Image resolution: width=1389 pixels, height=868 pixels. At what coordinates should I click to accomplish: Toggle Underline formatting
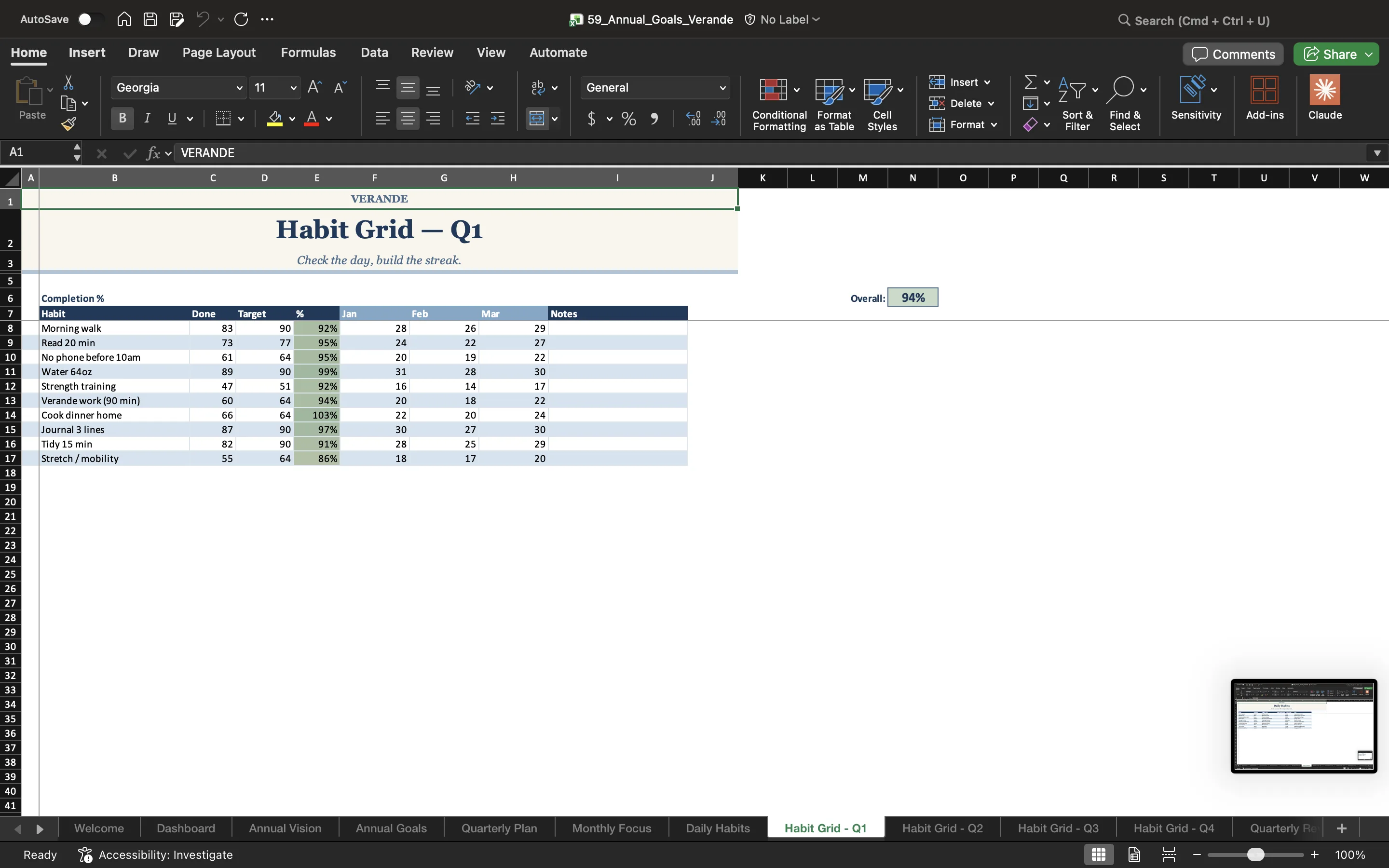(172, 118)
